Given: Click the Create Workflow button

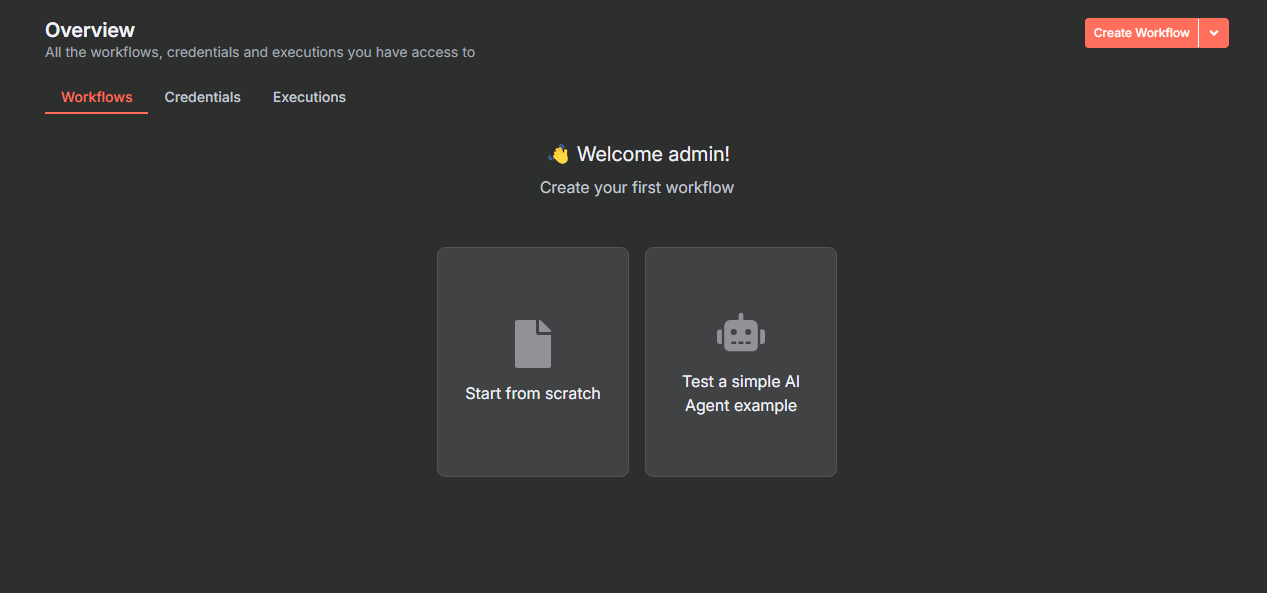Looking at the screenshot, I should 1141,33.
